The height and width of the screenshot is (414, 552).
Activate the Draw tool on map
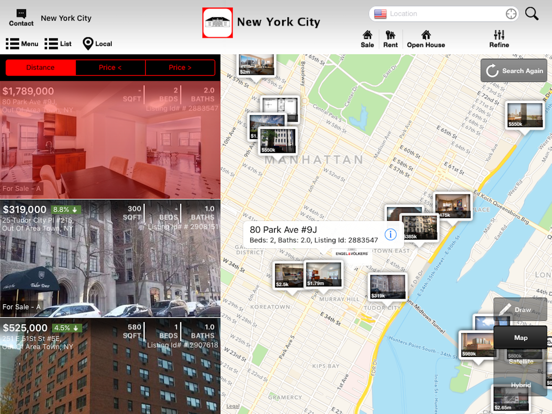click(x=520, y=309)
